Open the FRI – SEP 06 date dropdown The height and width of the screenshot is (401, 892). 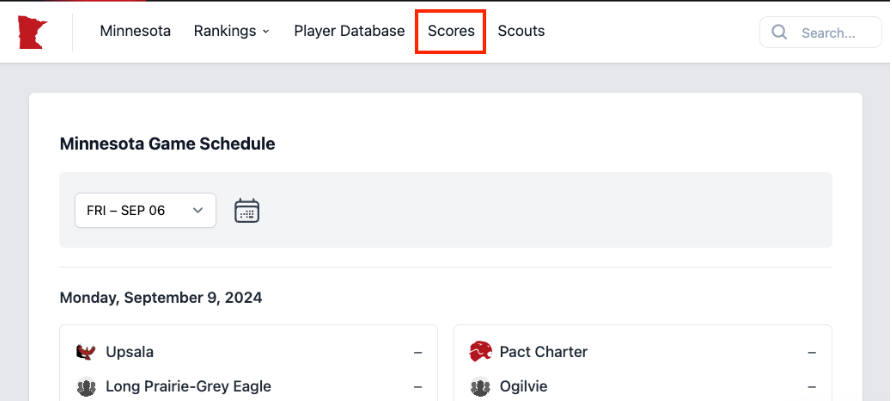(x=146, y=210)
